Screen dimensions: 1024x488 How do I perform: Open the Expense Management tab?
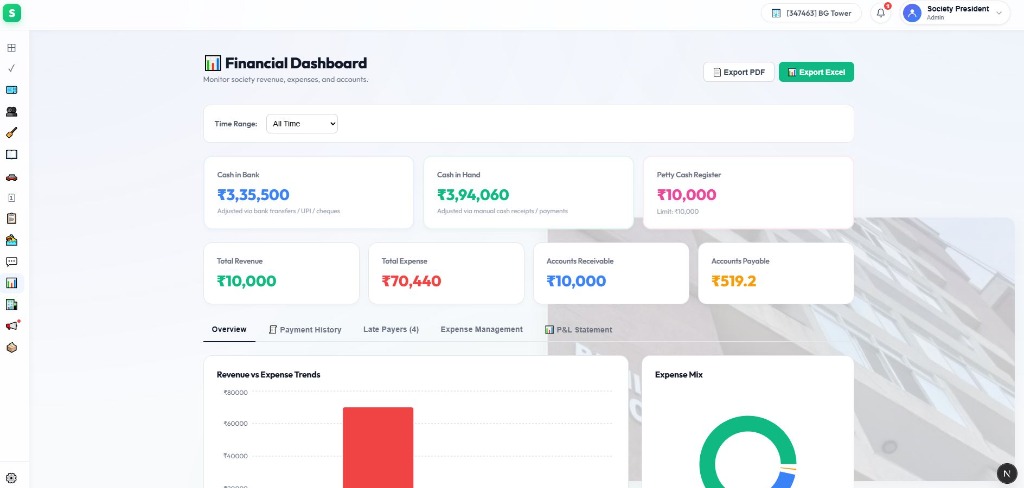point(481,329)
